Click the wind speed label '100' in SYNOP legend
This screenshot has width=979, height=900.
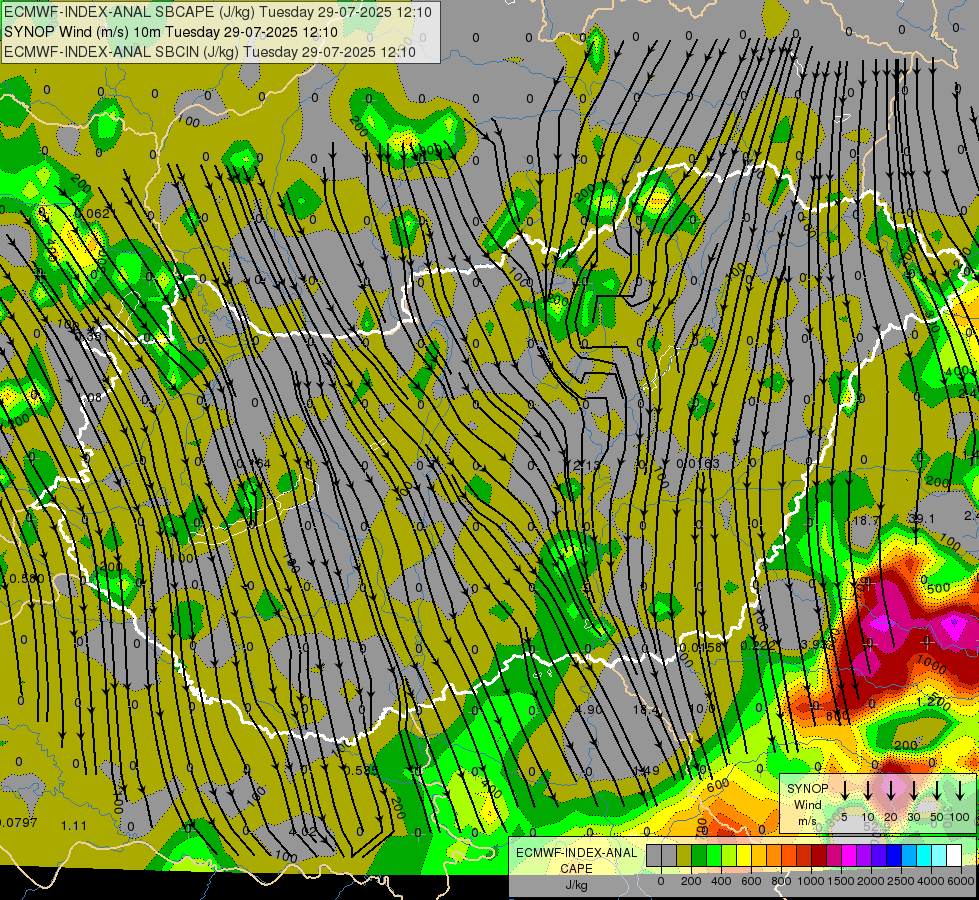click(x=960, y=817)
